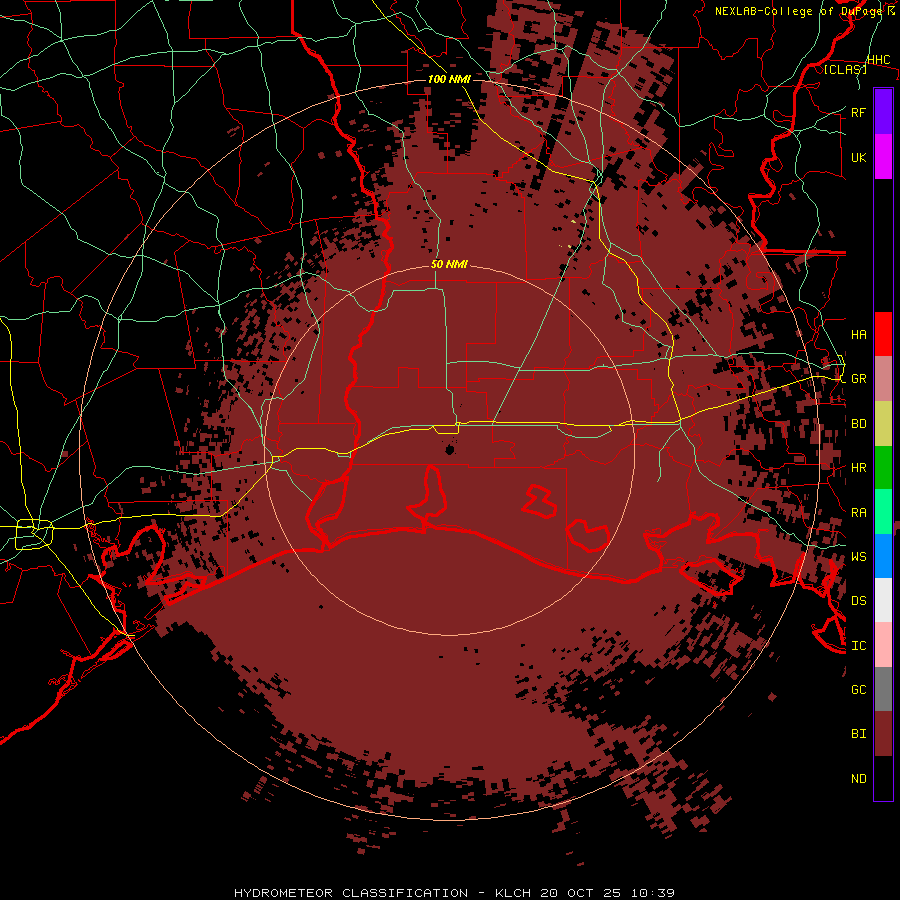Screen dimensions: 900x900
Task: Click the 'IC' legend label
Action: pos(858,646)
